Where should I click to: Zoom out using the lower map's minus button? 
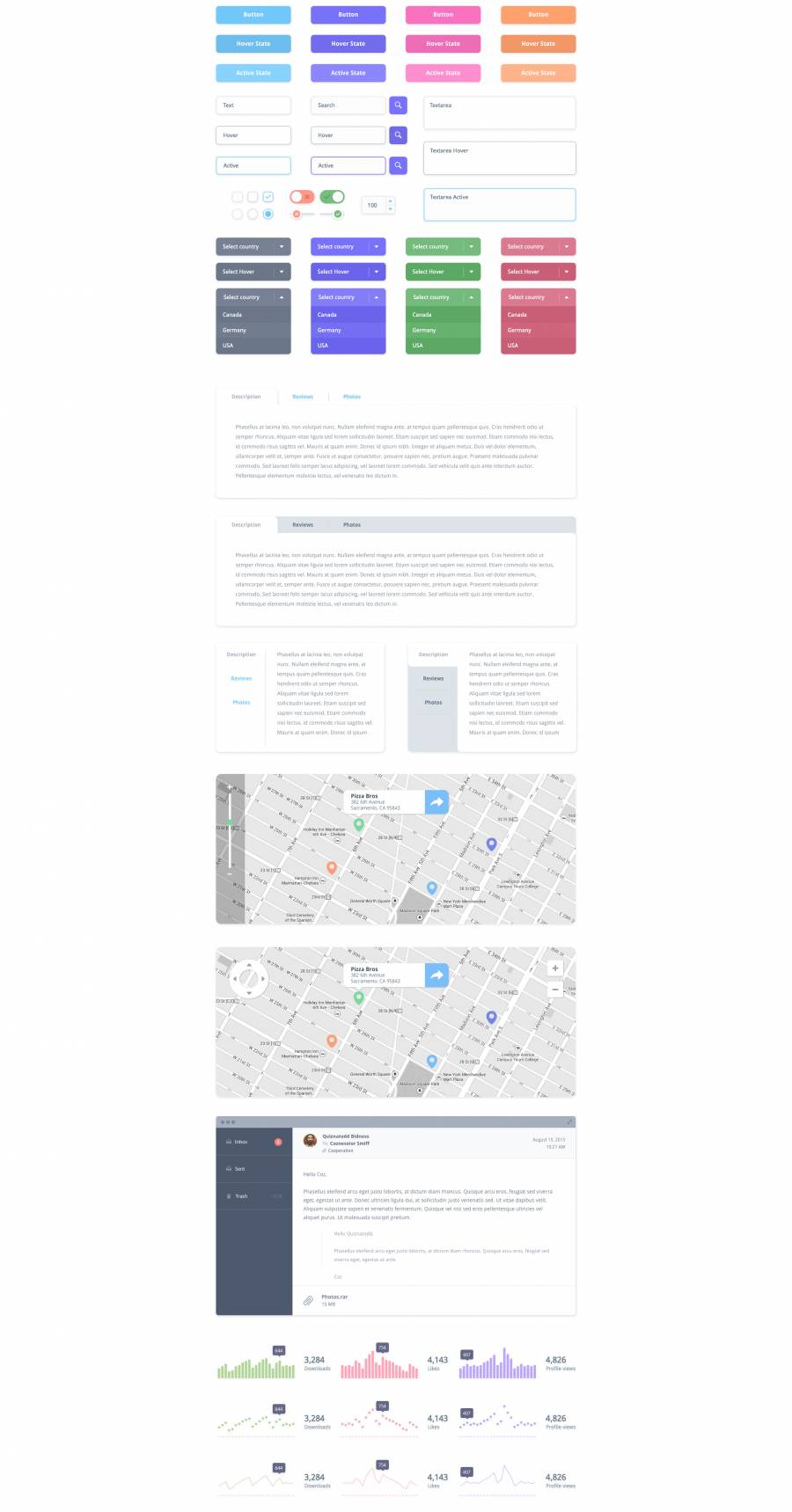(555, 990)
